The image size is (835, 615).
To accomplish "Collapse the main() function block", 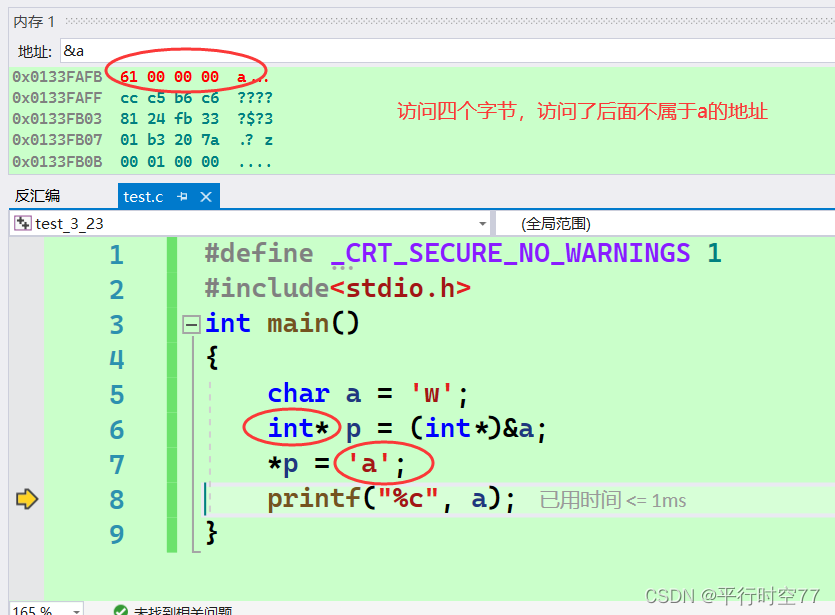I will point(191,324).
